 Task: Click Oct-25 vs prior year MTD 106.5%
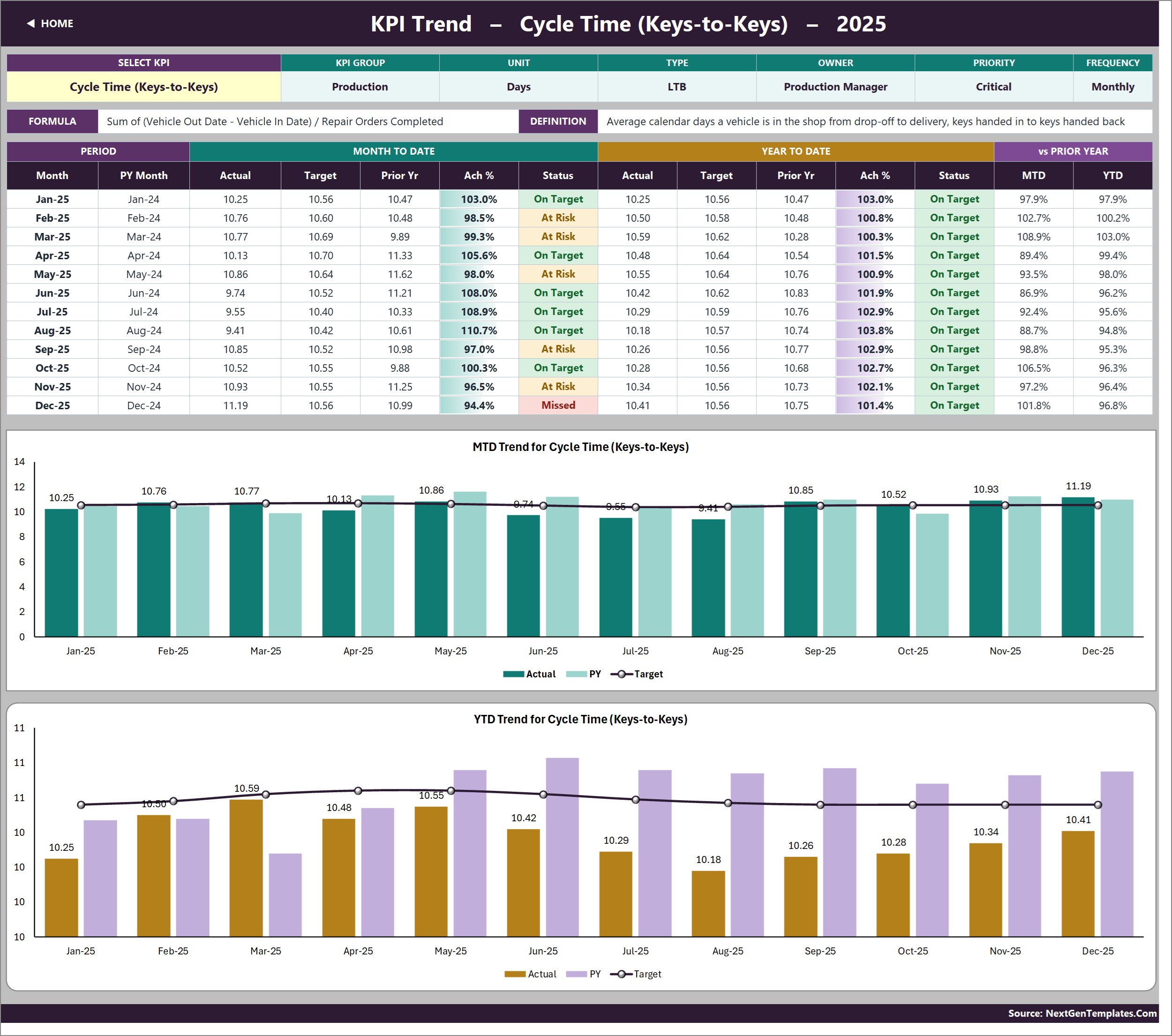click(1033, 368)
